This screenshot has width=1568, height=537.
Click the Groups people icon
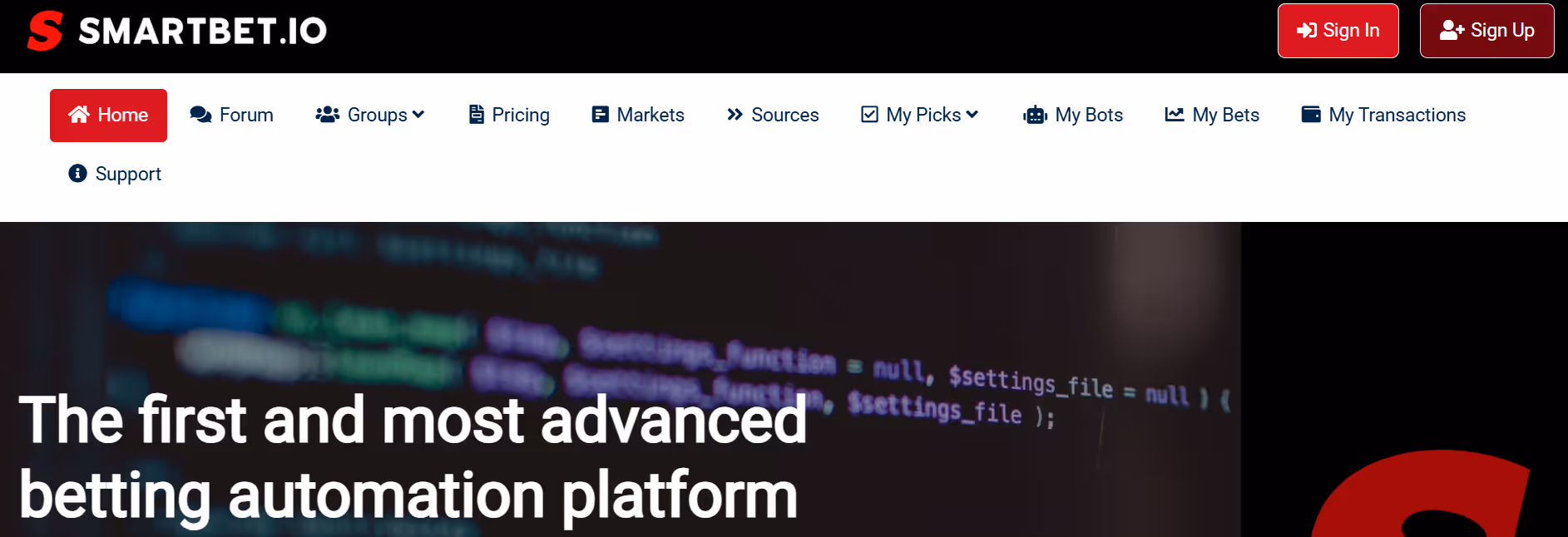click(x=328, y=115)
